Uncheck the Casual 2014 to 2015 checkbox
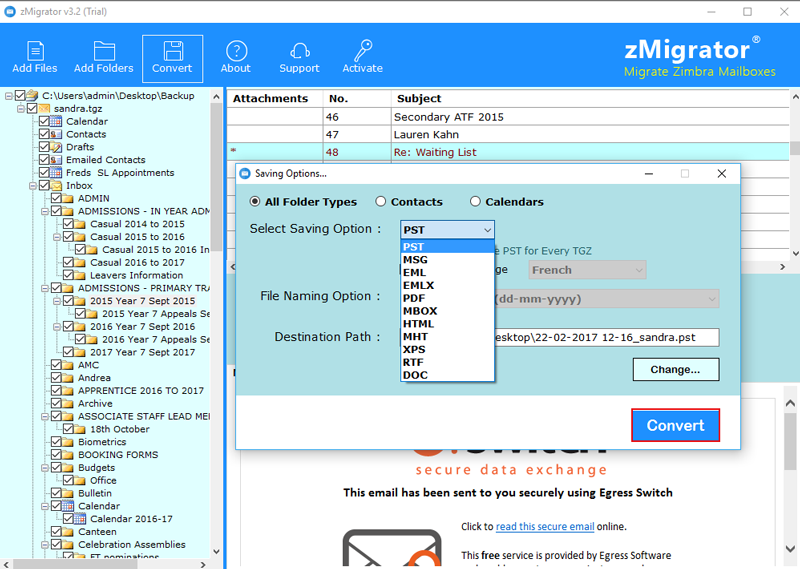Screen dimensions: 800x569 tap(68, 224)
